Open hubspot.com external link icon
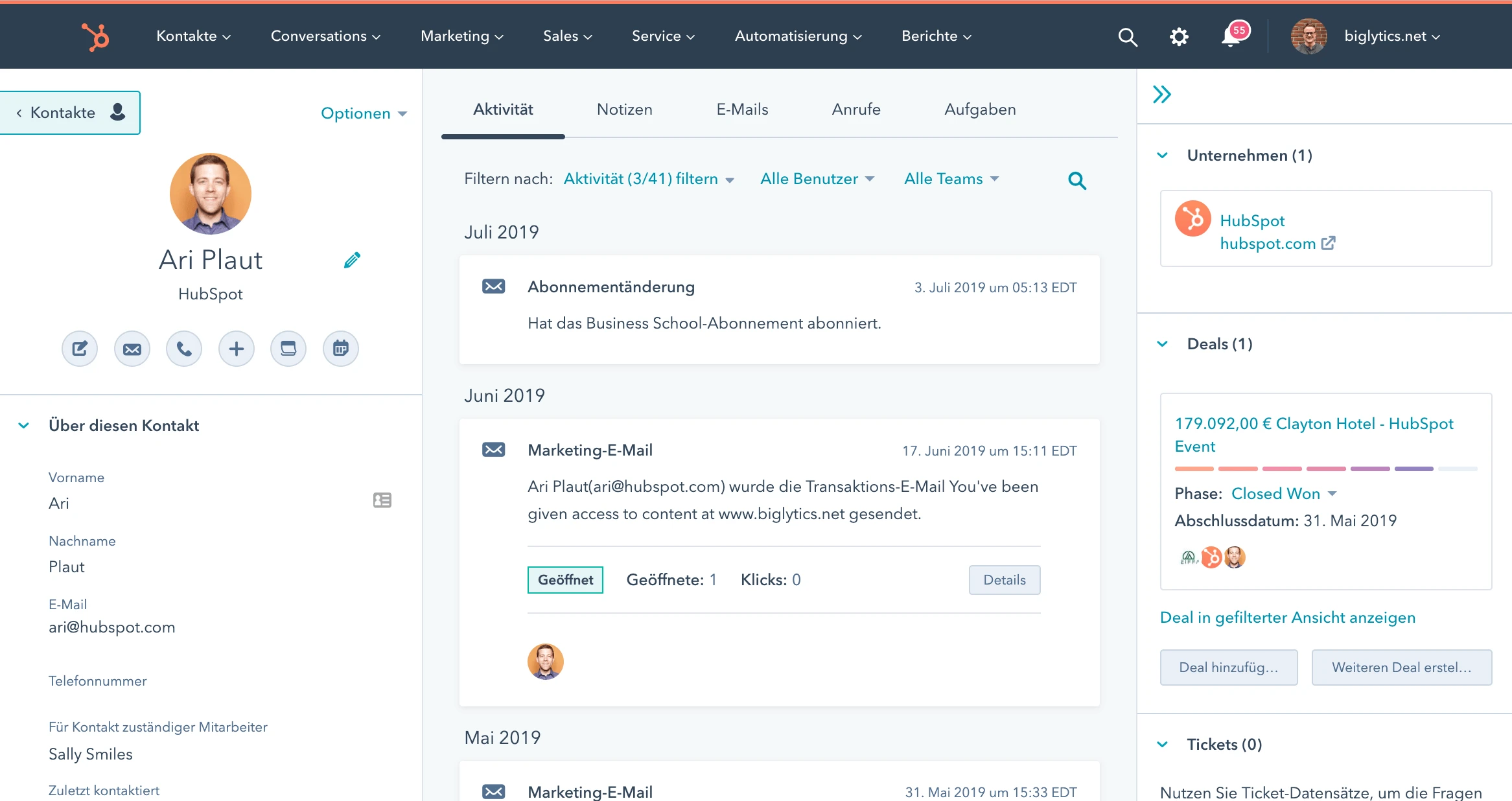This screenshot has width=1512, height=801. (1329, 243)
